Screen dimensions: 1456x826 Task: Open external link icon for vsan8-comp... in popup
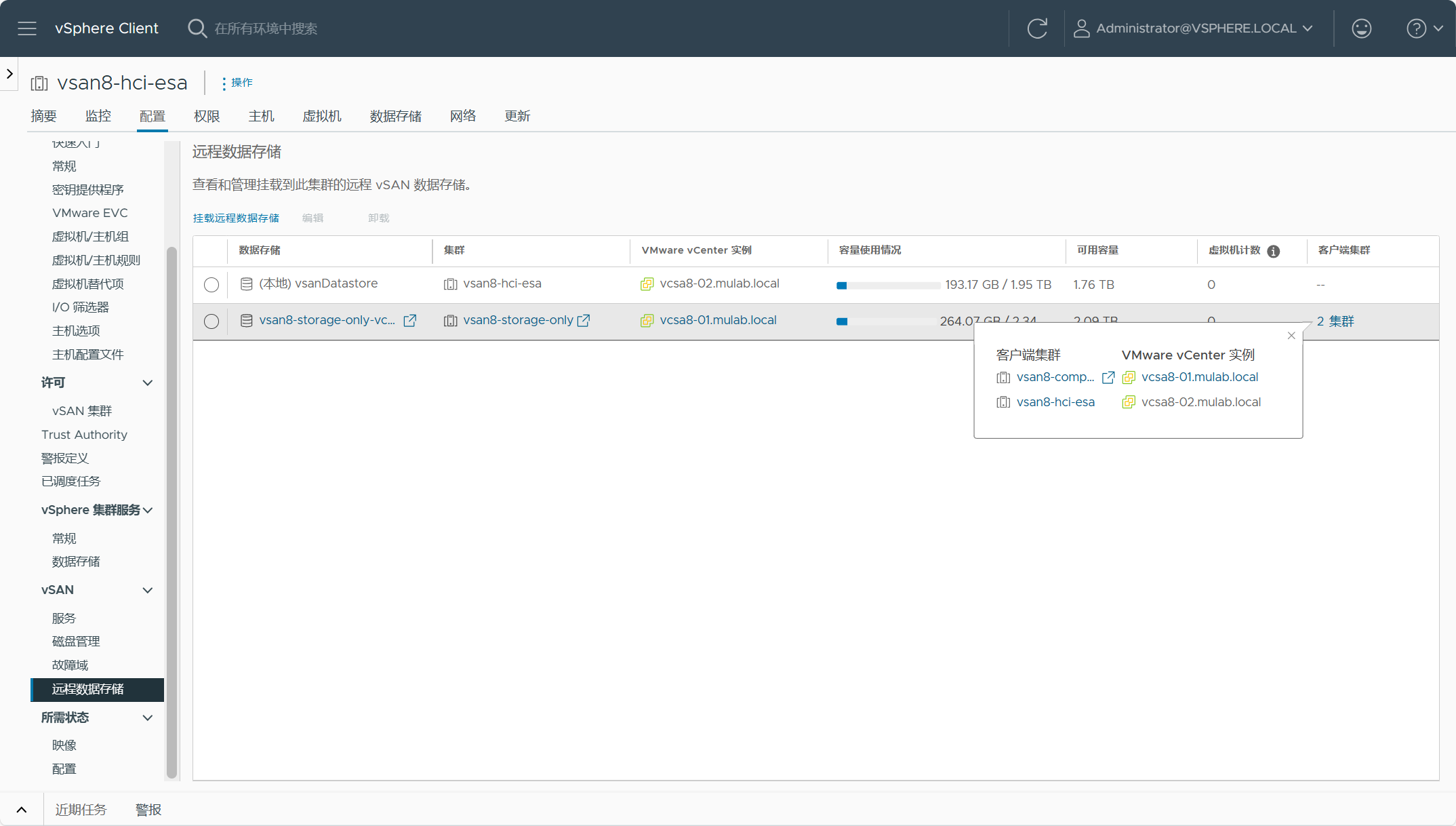click(x=1108, y=378)
